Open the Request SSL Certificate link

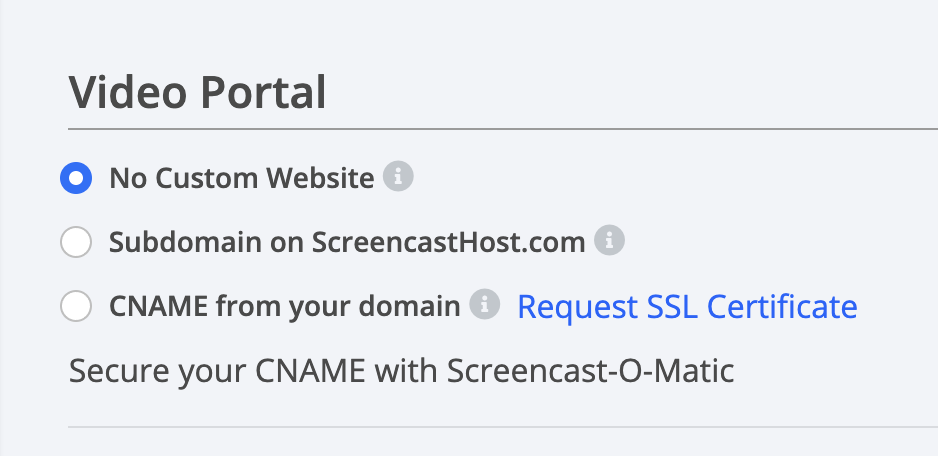687,306
